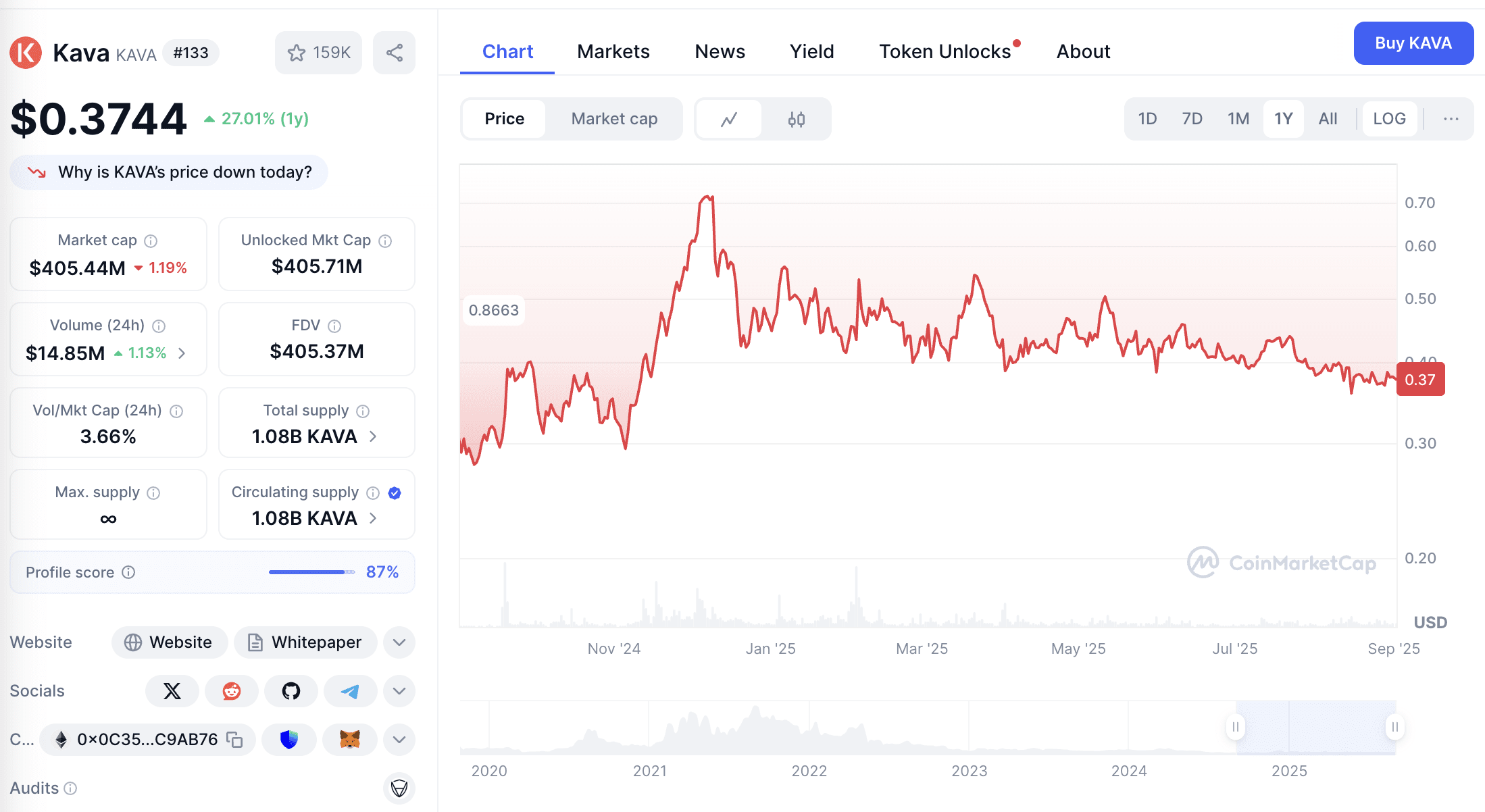The width and height of the screenshot is (1485, 812).
Task: Add token to MetaMask via fox icon
Action: [x=350, y=740]
